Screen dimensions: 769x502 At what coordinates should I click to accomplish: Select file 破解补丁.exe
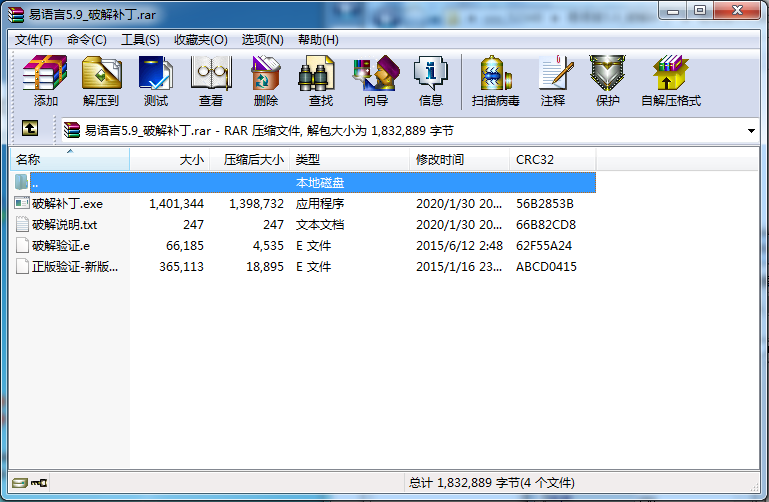(x=67, y=203)
